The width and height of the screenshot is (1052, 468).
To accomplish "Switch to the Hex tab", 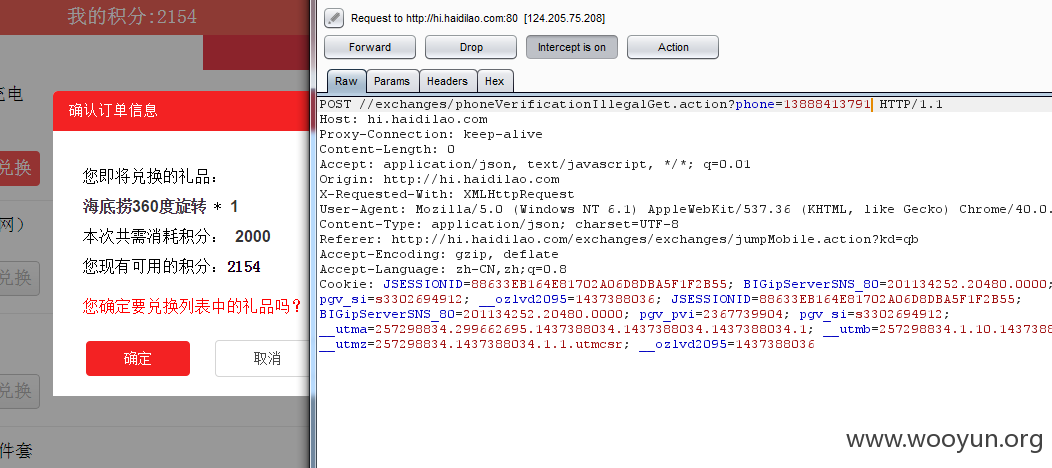I will pyautogui.click(x=494, y=81).
